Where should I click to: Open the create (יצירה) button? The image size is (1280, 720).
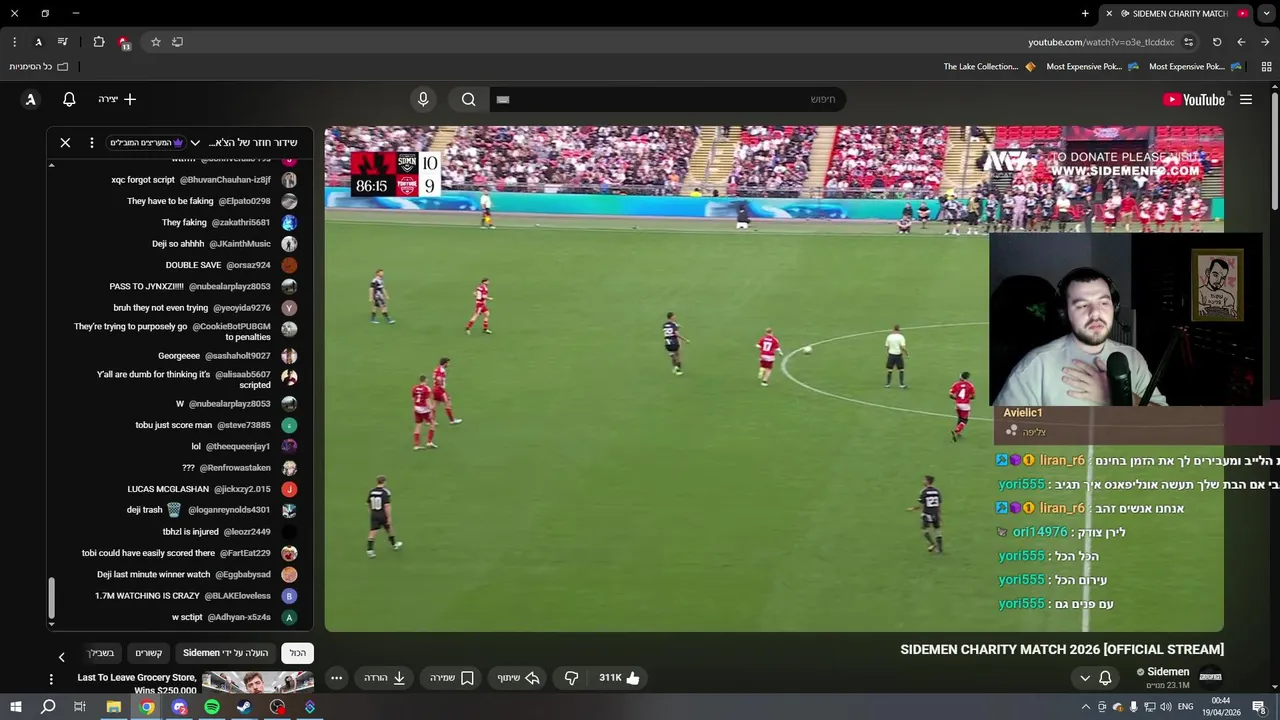(117, 99)
